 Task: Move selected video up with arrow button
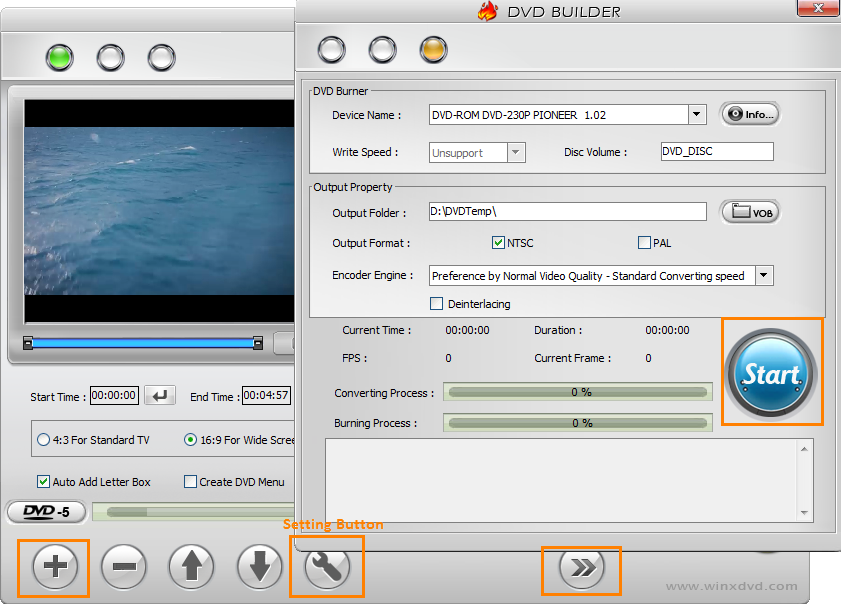191,566
